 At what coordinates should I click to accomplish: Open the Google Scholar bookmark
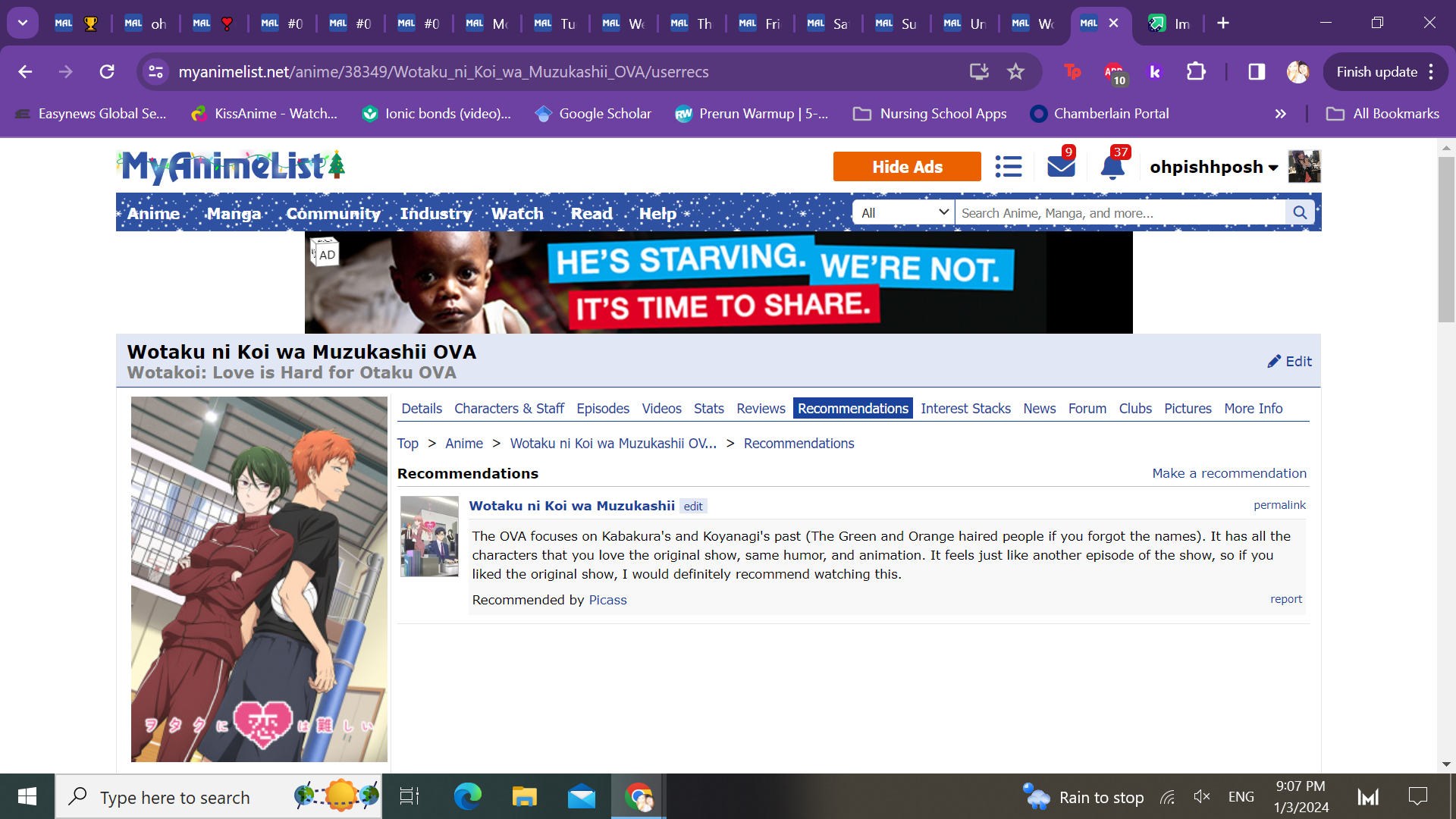point(593,114)
